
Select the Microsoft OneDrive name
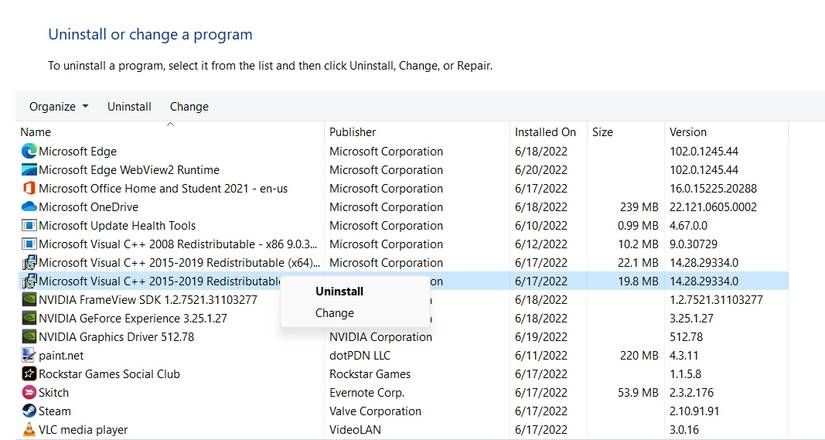tap(88, 207)
